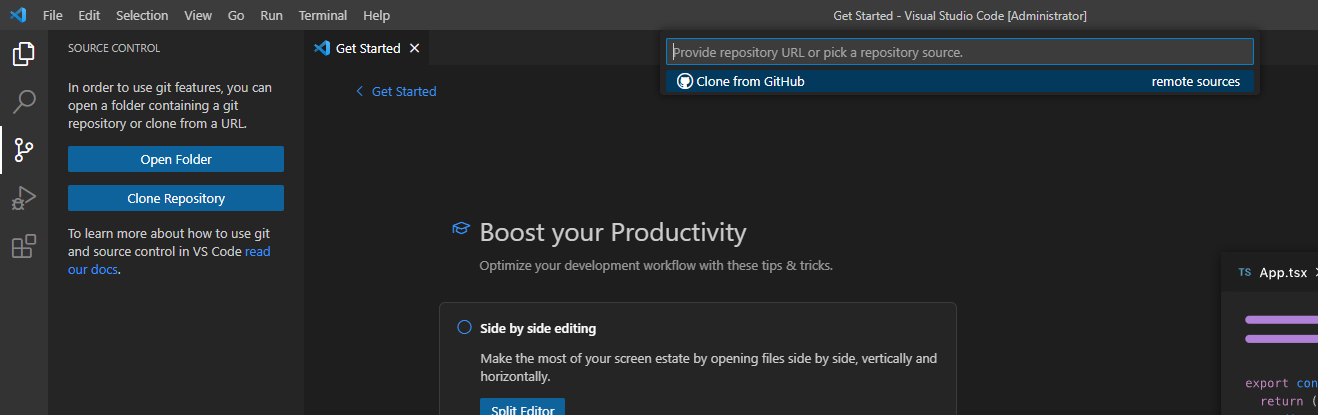Click the Side by side editing heading
This screenshot has height=415, width=1318.
point(538,328)
